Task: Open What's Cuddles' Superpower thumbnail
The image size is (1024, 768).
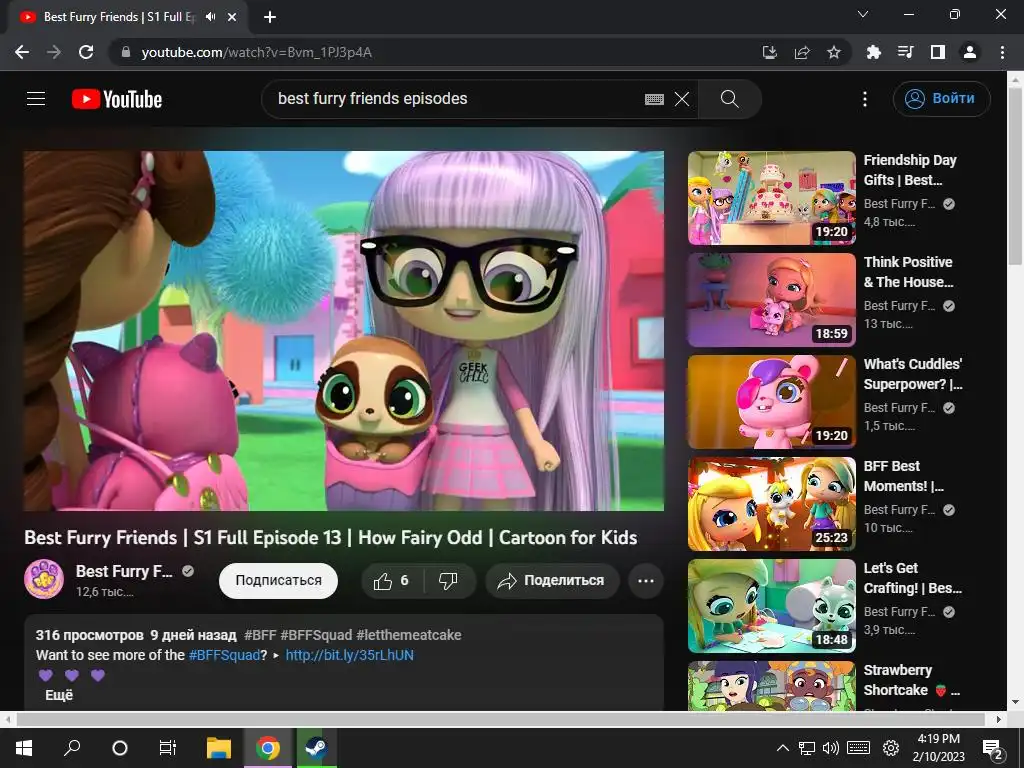Action: pyautogui.click(x=771, y=402)
